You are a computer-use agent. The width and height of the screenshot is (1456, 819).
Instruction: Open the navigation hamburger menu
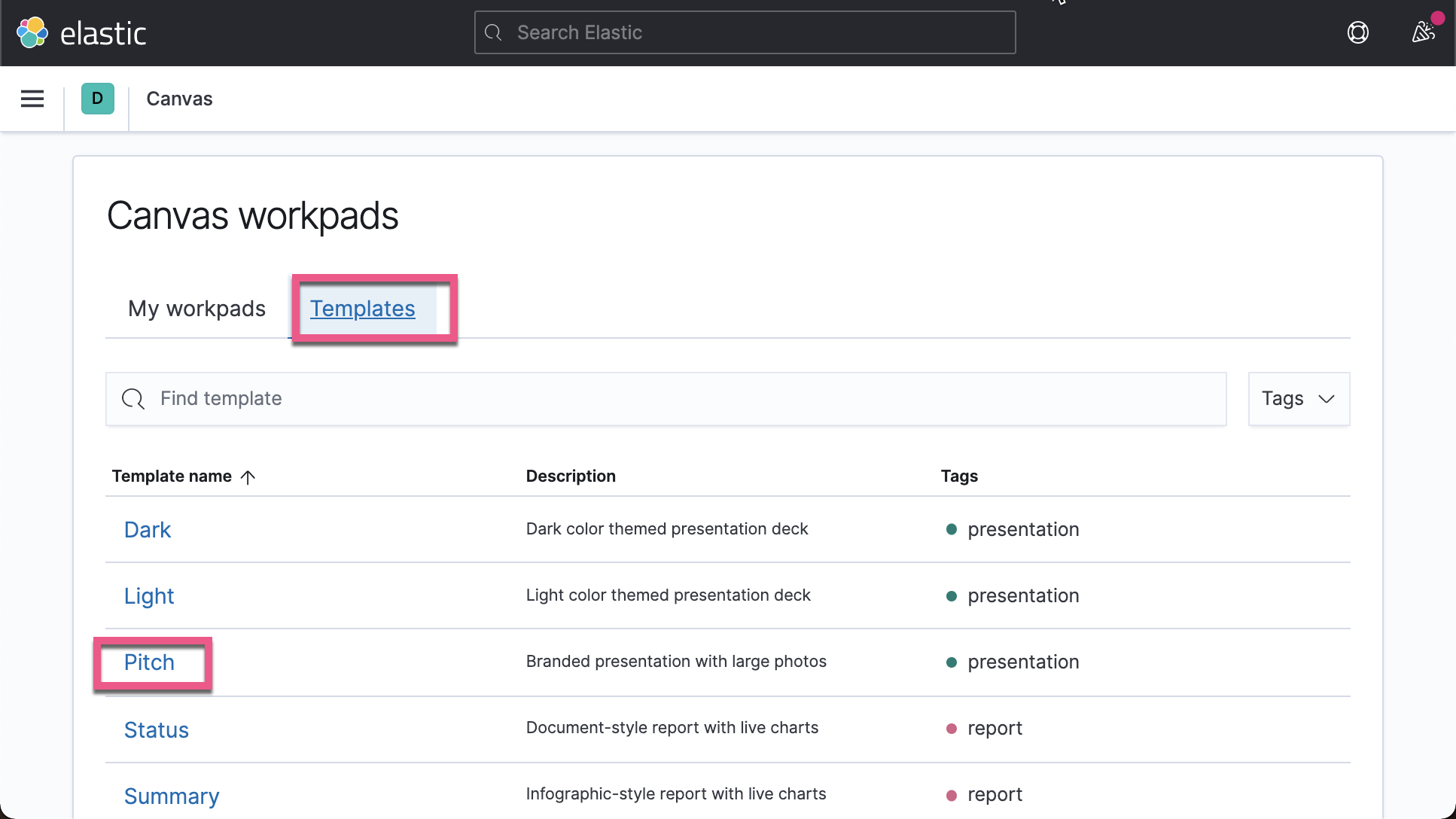tap(32, 99)
